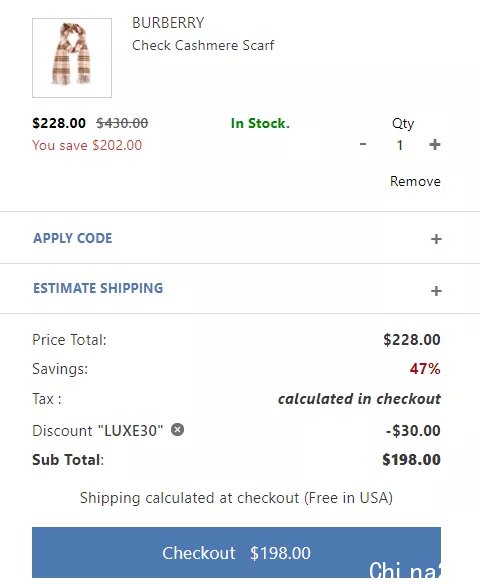
Task: Decrease quantity with the minus icon
Action: [363, 144]
